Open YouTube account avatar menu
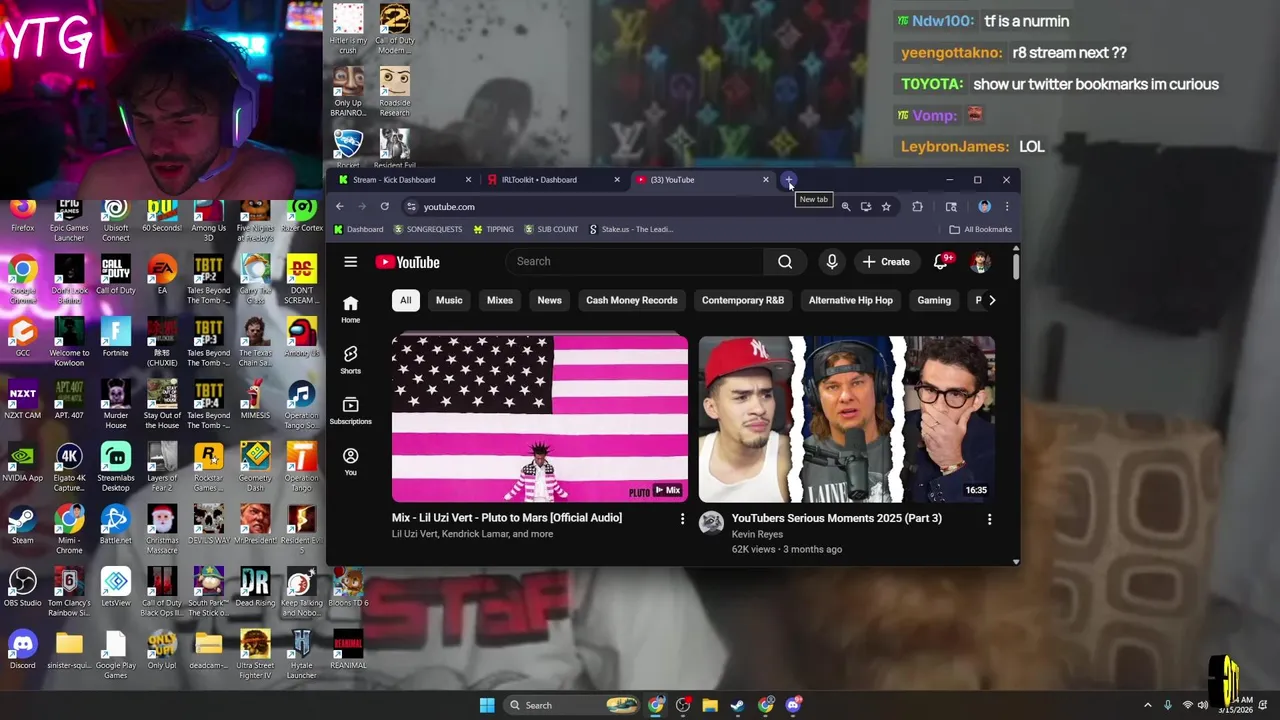 point(980,262)
